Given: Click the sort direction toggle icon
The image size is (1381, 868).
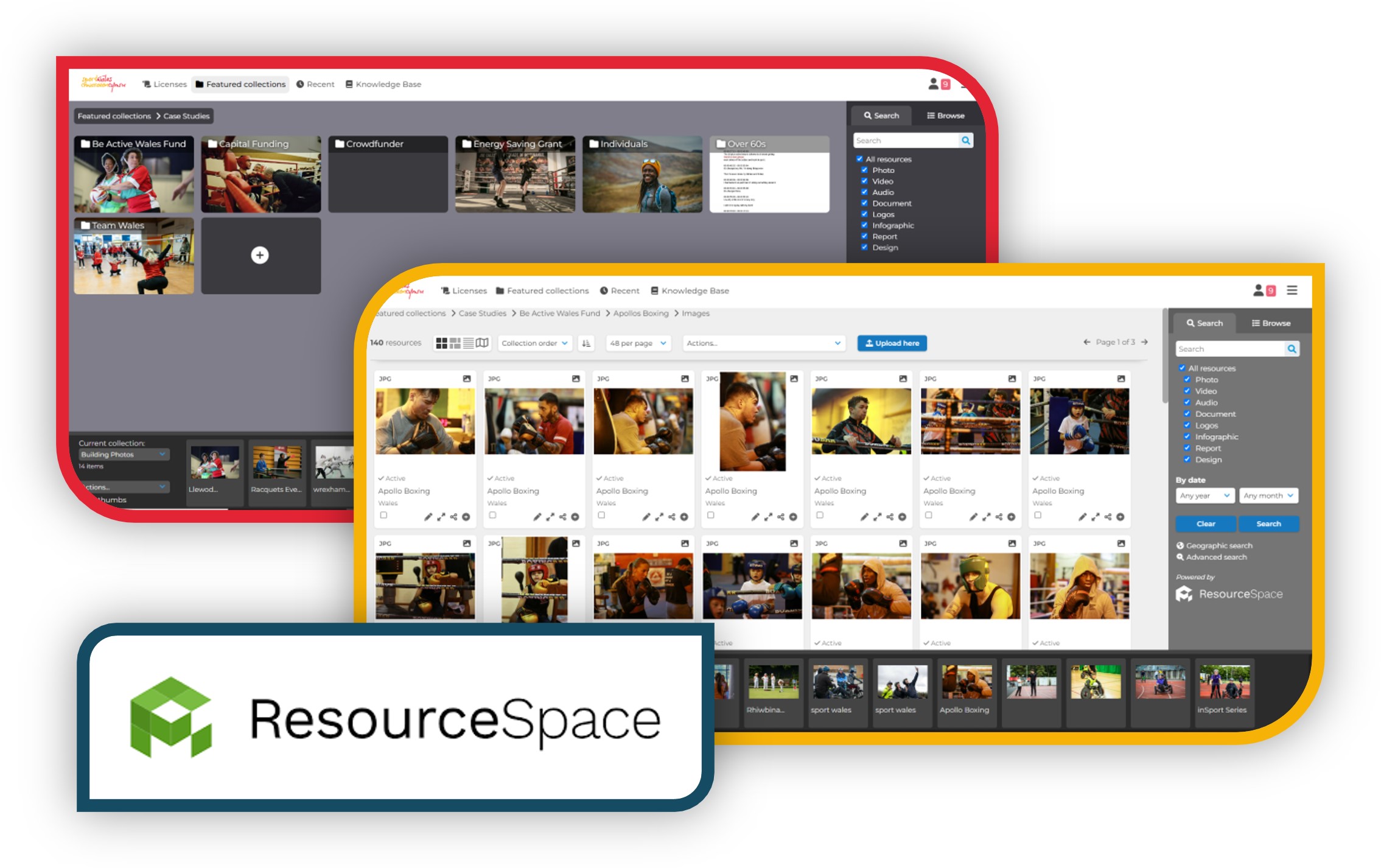Looking at the screenshot, I should 586,343.
